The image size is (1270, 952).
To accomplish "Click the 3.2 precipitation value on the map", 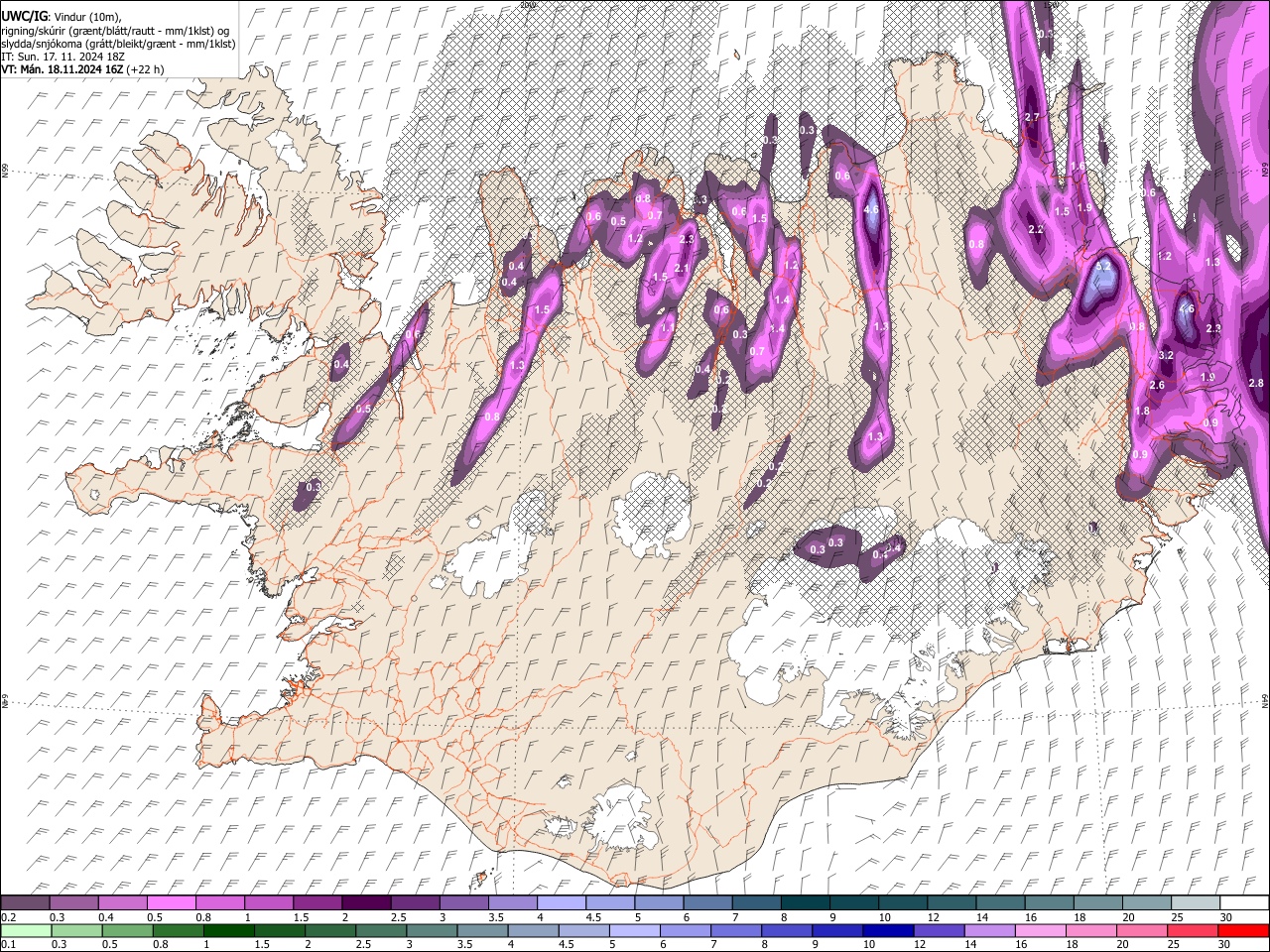I will point(1167,355).
